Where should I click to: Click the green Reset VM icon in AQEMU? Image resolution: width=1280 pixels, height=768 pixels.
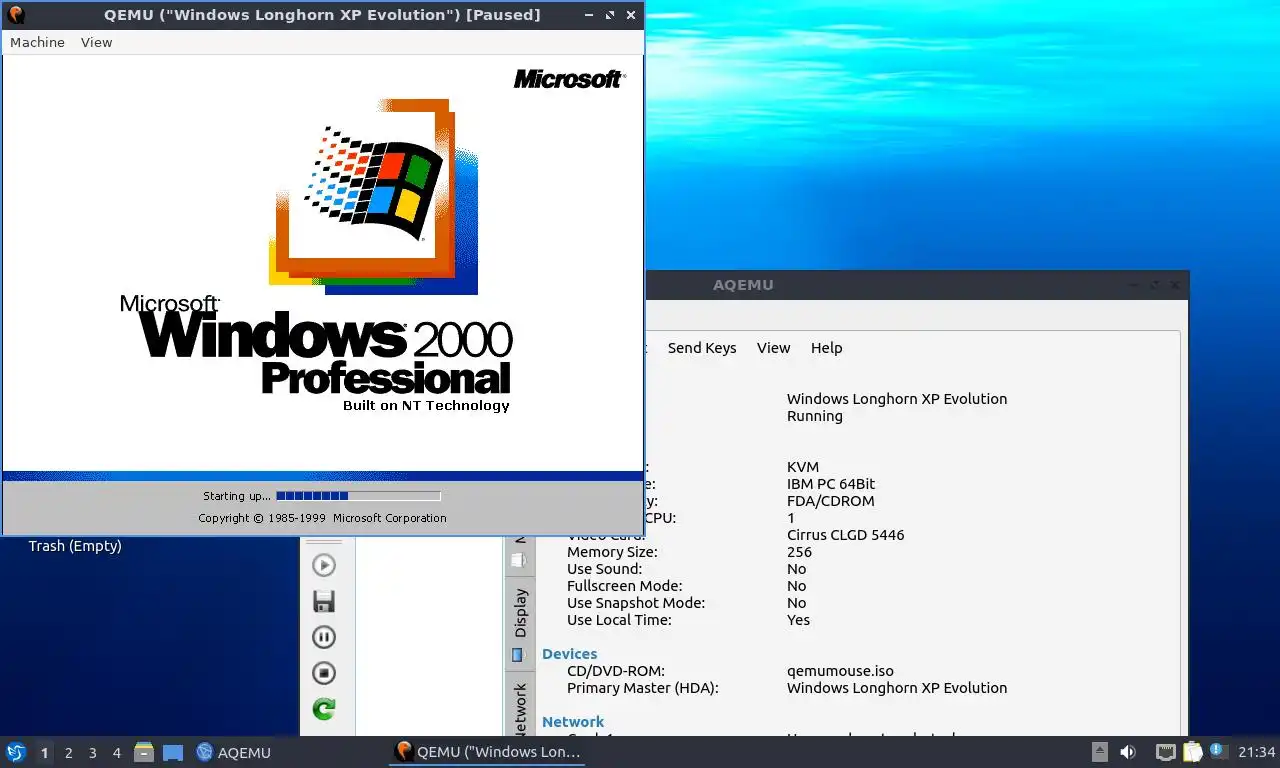click(x=323, y=709)
